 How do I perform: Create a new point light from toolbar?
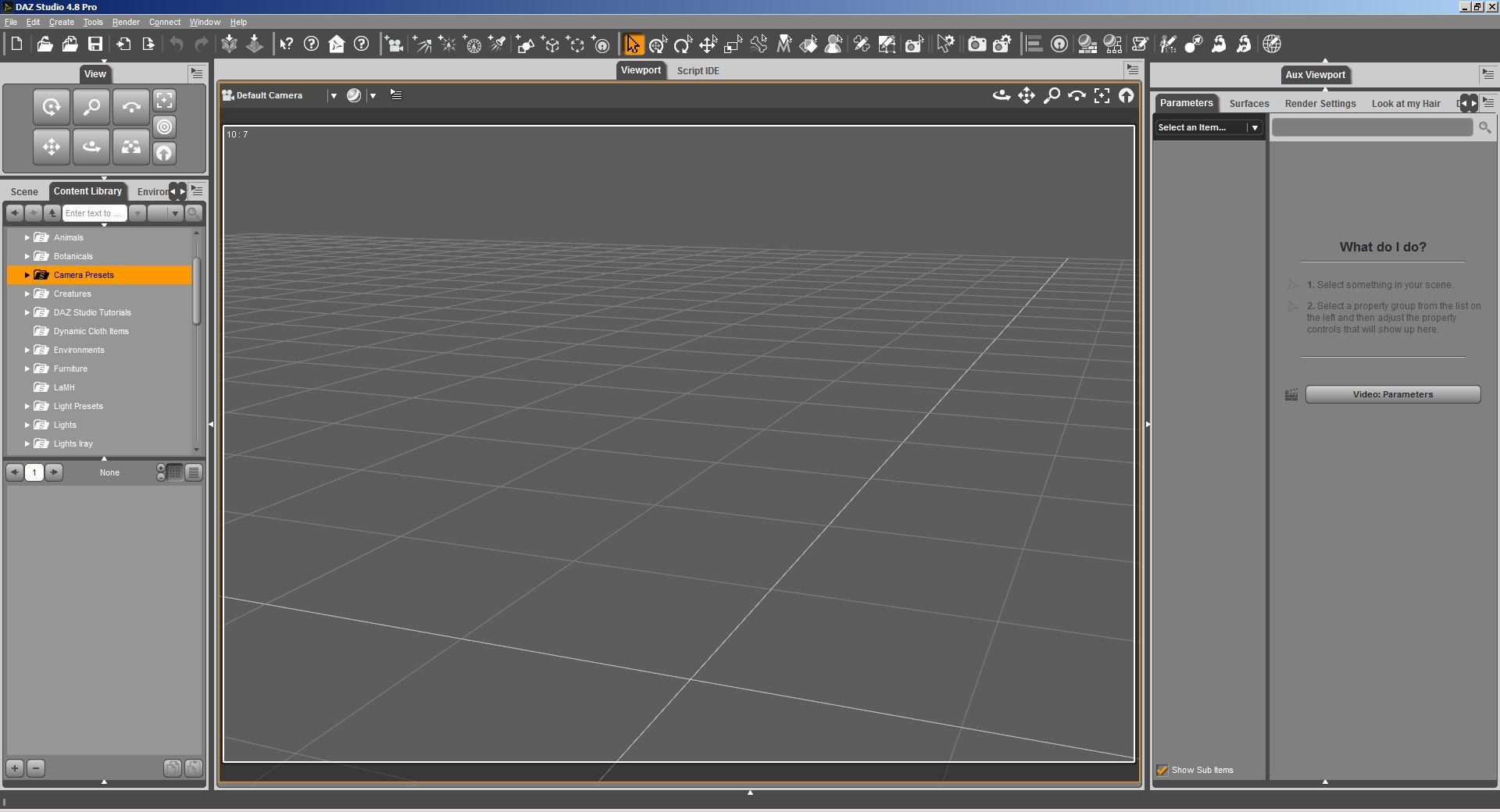click(448, 44)
